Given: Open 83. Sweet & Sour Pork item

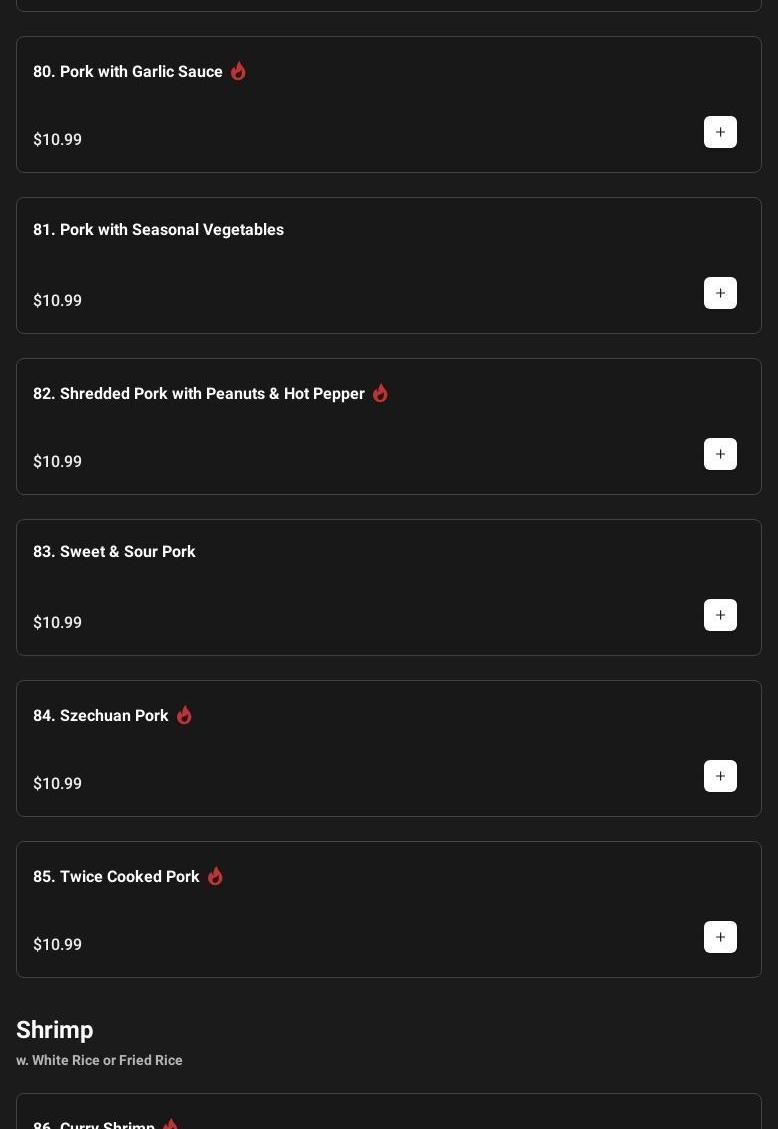Looking at the screenshot, I should click(114, 552).
